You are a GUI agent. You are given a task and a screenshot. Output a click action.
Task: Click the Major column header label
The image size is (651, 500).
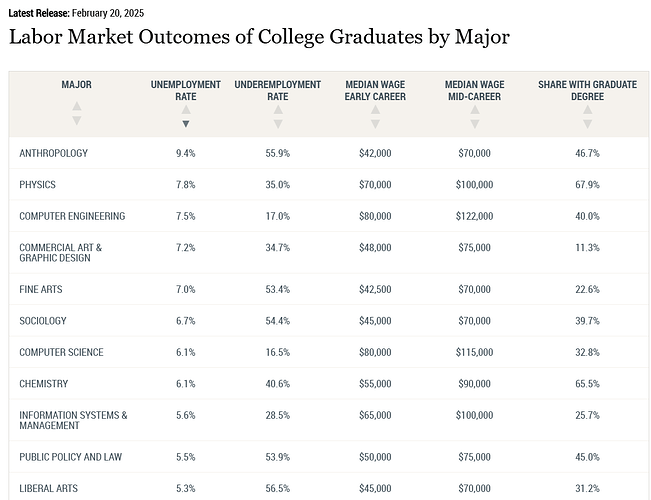76,85
